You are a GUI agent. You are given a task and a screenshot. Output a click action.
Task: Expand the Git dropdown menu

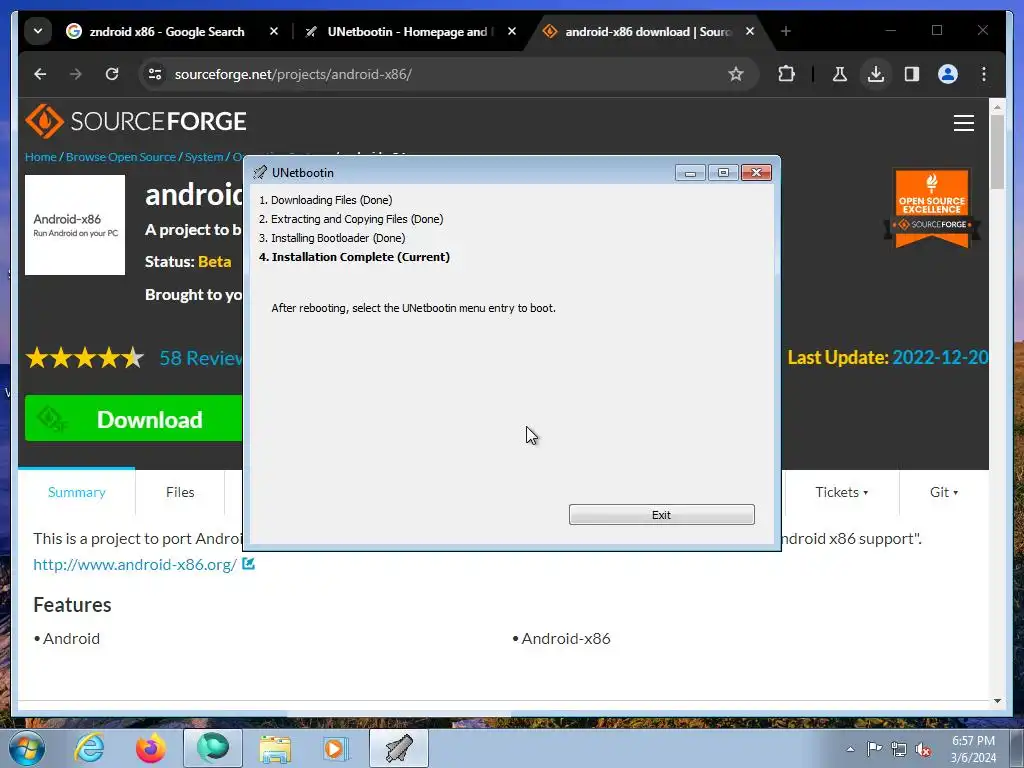(x=944, y=492)
